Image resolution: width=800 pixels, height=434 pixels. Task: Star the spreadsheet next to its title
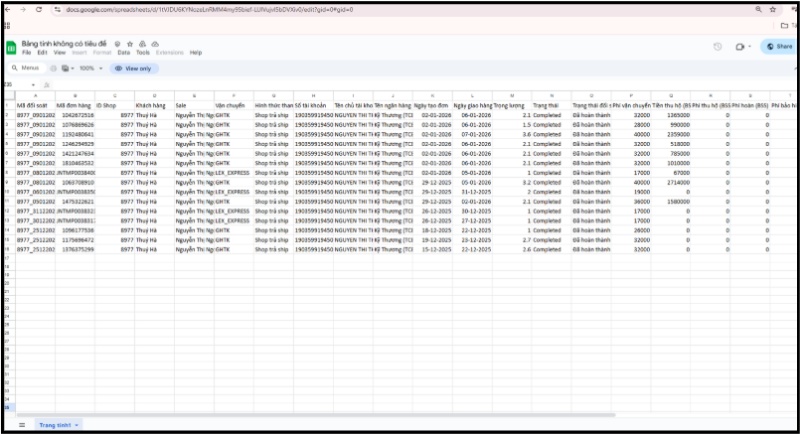(x=130, y=44)
